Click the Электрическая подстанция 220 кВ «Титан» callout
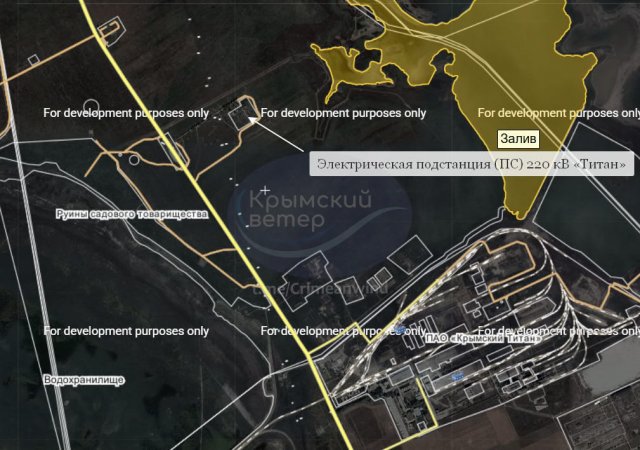640x450 pixels. pyautogui.click(x=471, y=164)
